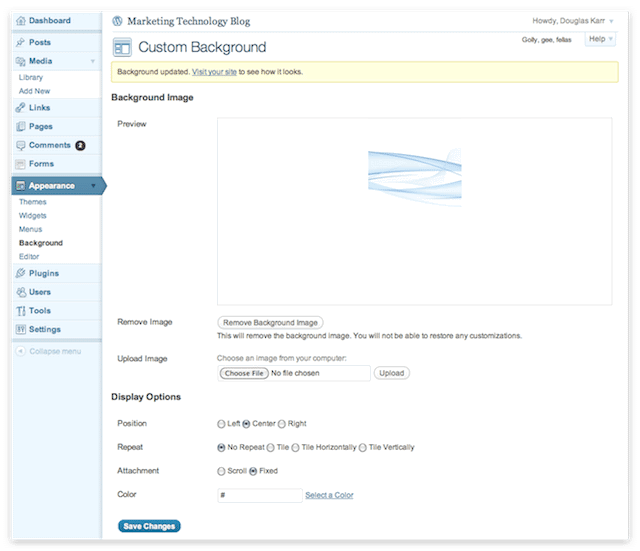Open the Plugins menu label
The height and width of the screenshot is (551, 640).
[44, 273]
